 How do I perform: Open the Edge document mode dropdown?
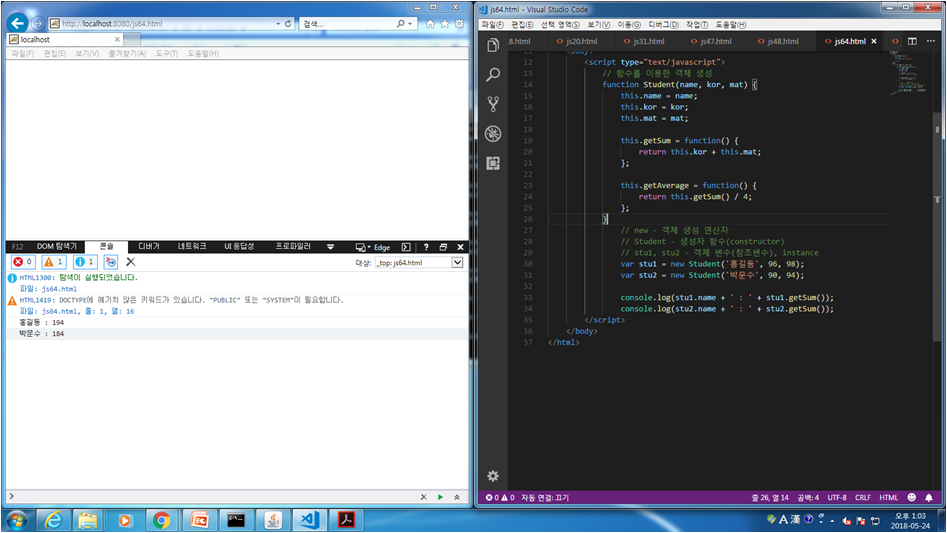[x=373, y=247]
